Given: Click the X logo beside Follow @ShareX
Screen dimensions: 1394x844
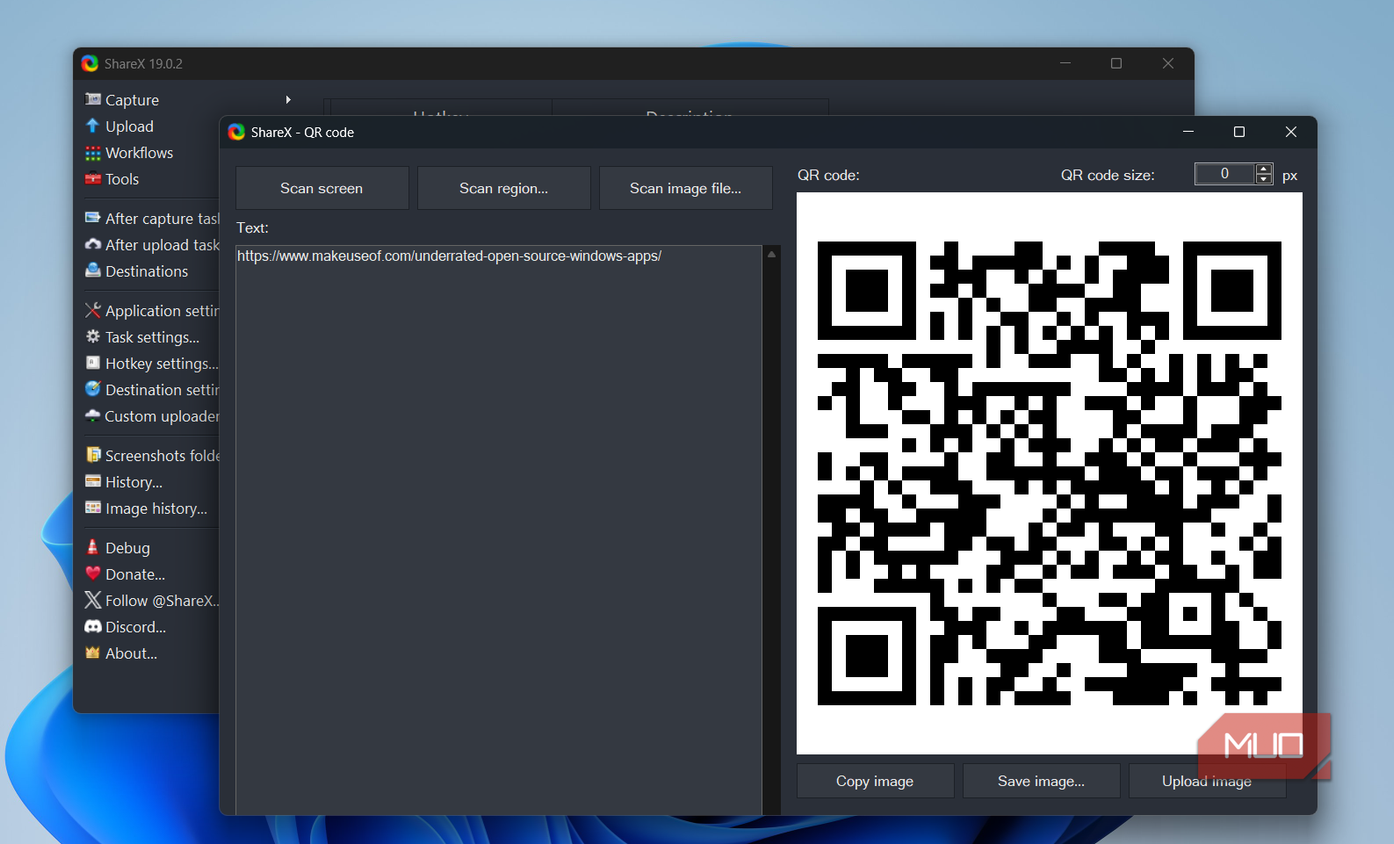Looking at the screenshot, I should point(93,600).
